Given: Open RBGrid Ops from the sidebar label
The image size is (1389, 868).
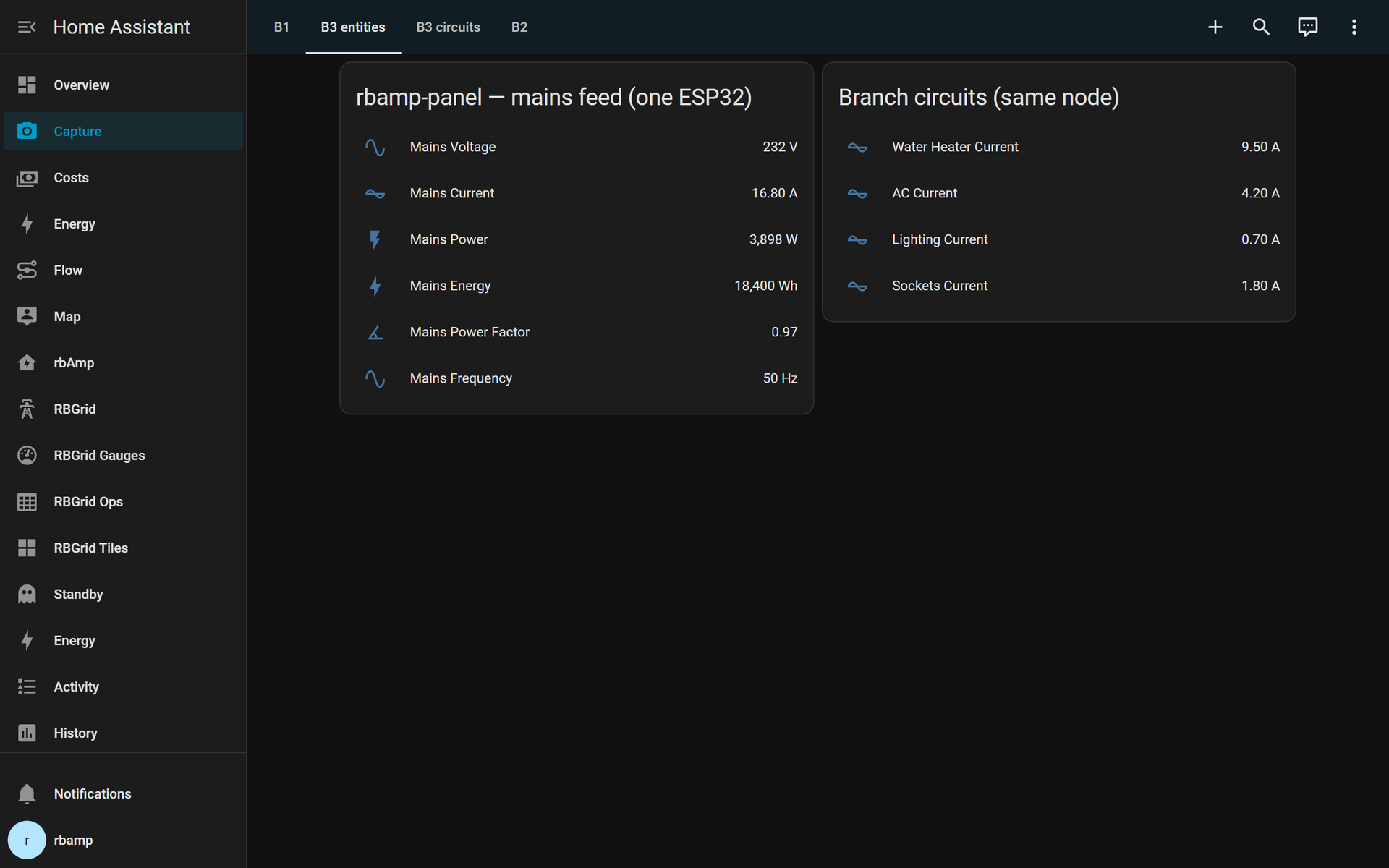Looking at the screenshot, I should coord(88,501).
